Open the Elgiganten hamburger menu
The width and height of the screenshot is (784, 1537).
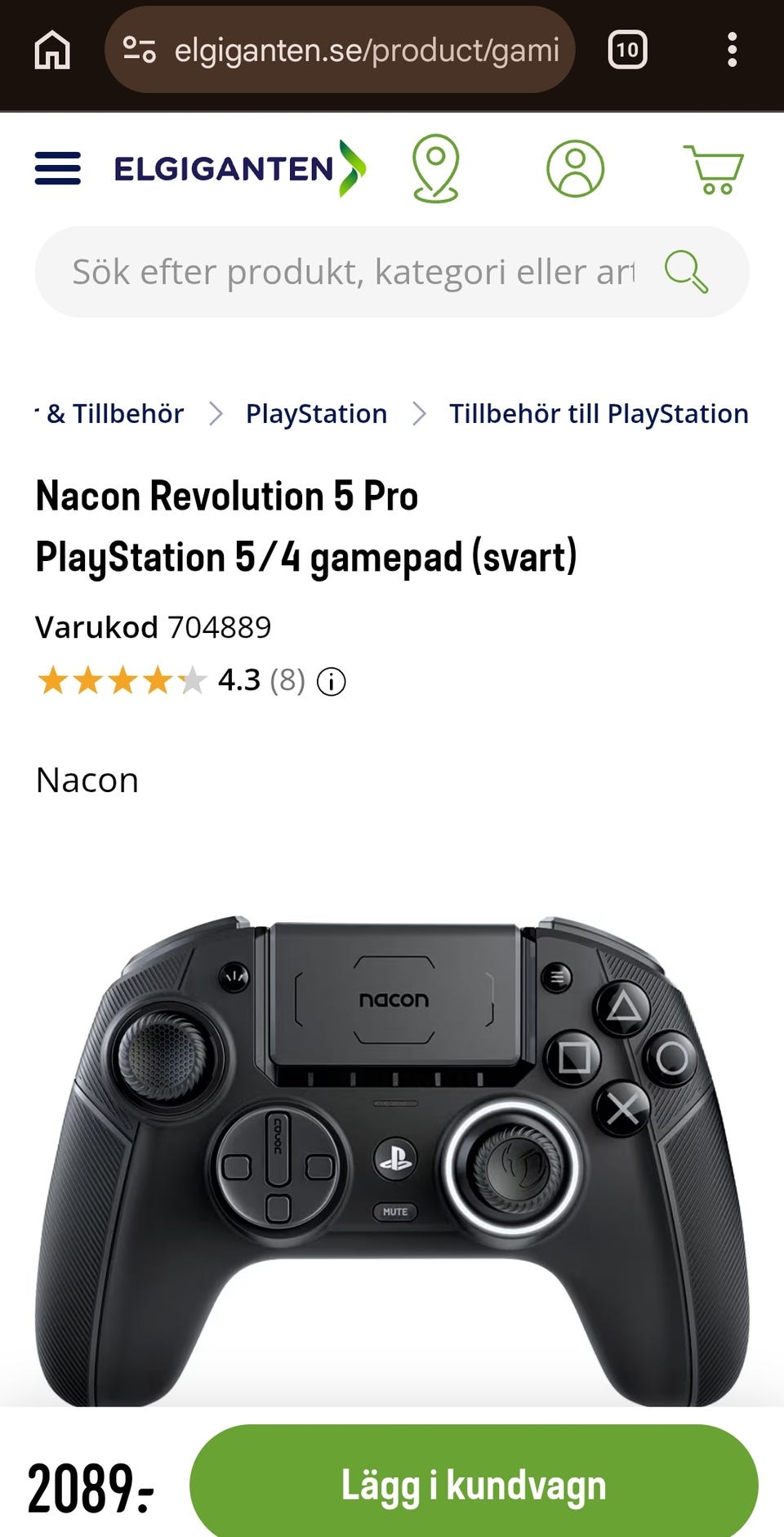point(58,168)
